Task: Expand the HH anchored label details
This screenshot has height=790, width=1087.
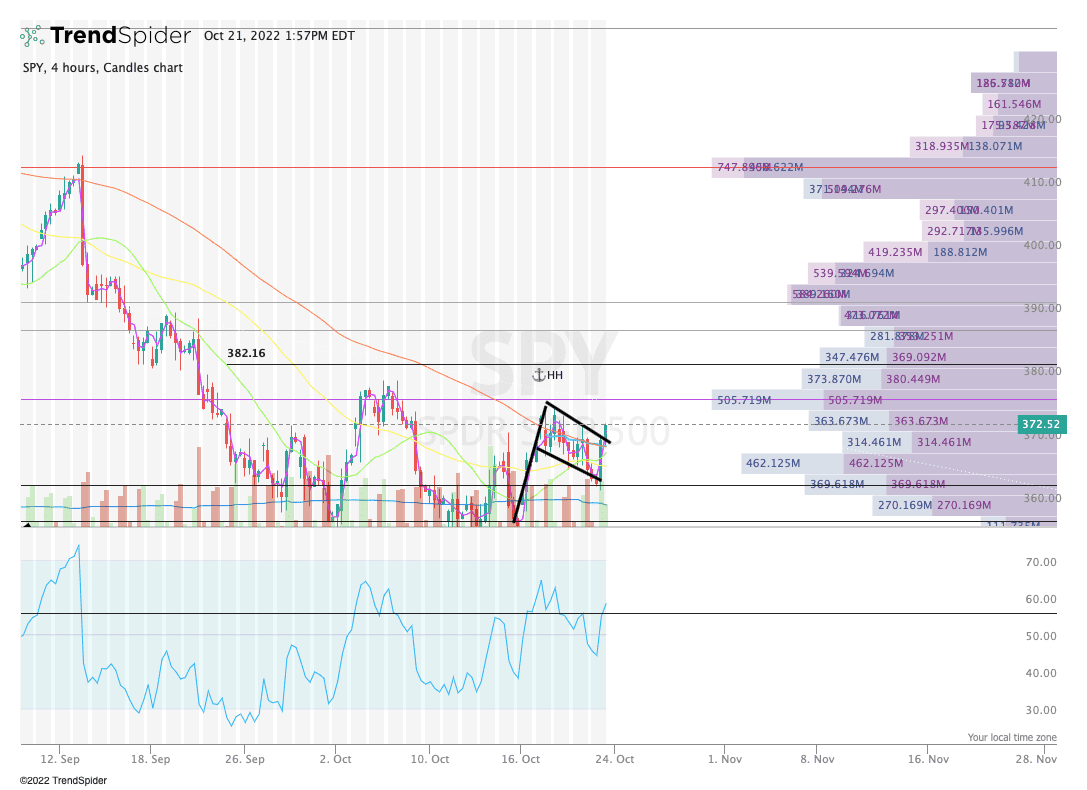Action: click(x=554, y=375)
